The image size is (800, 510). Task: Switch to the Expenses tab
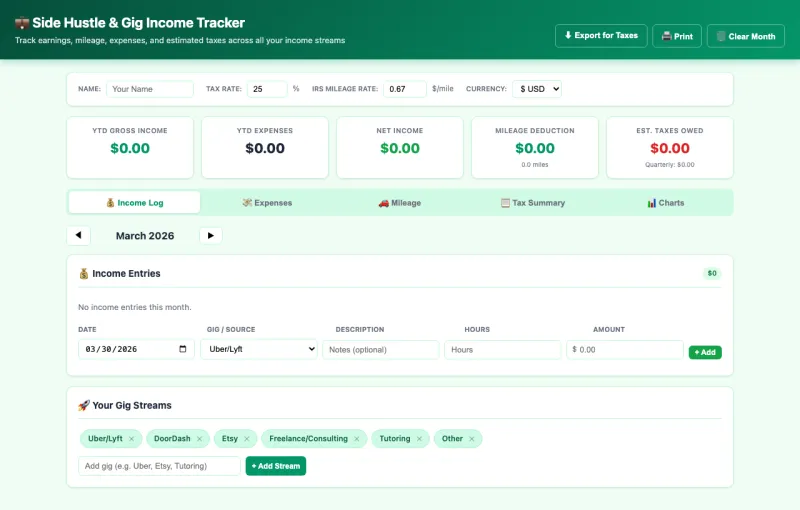(267, 203)
